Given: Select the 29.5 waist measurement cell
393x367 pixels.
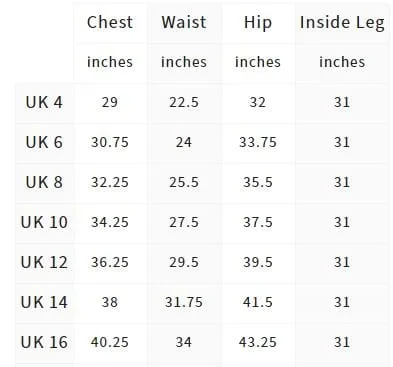Looking at the screenshot, I should tap(184, 262).
